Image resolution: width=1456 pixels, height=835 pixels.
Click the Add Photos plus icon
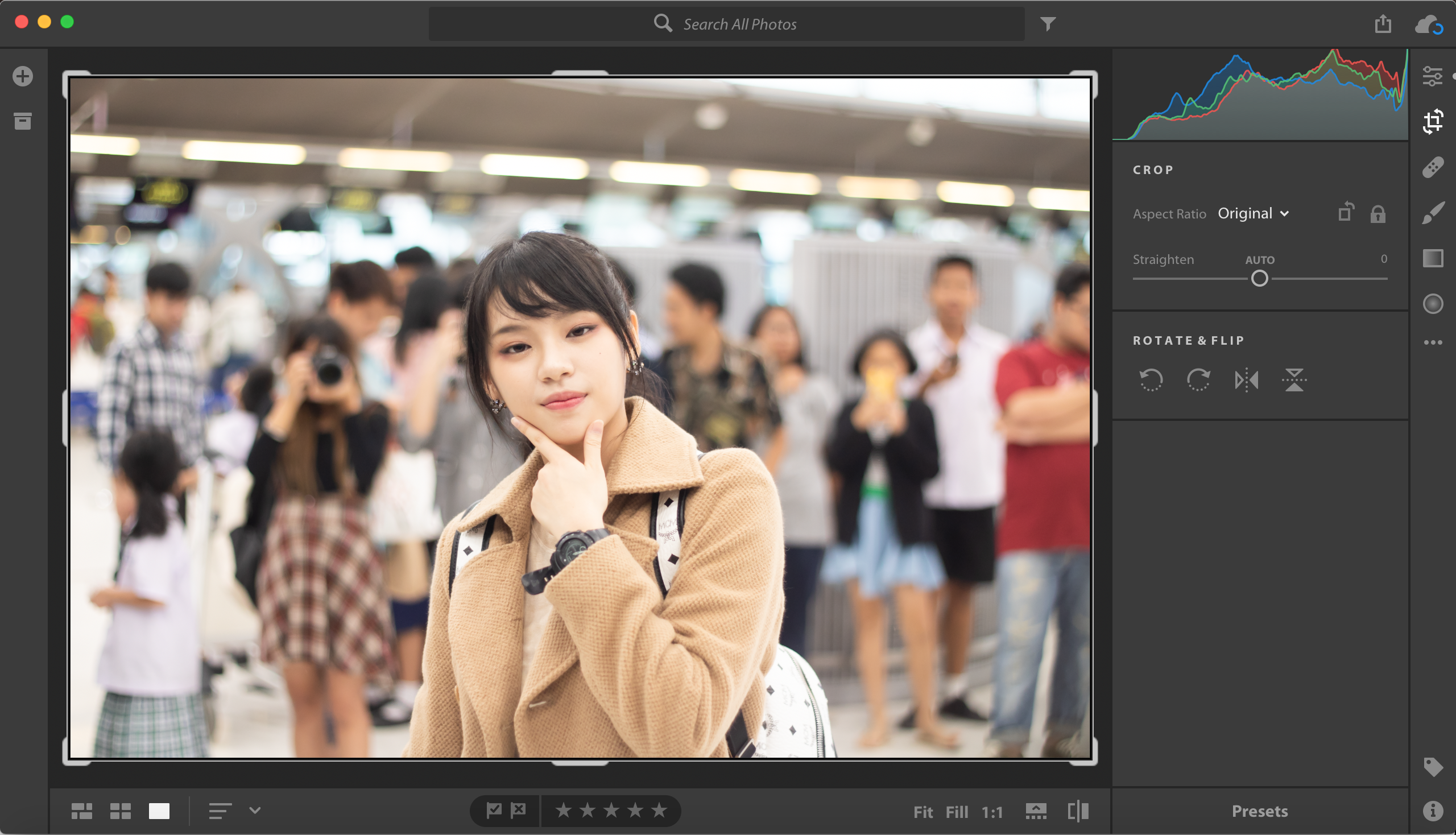[x=23, y=76]
